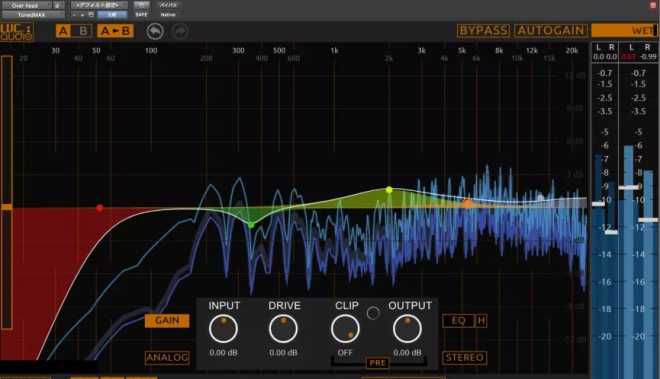
Task: Select the orange EQ band node
Action: pos(468,204)
